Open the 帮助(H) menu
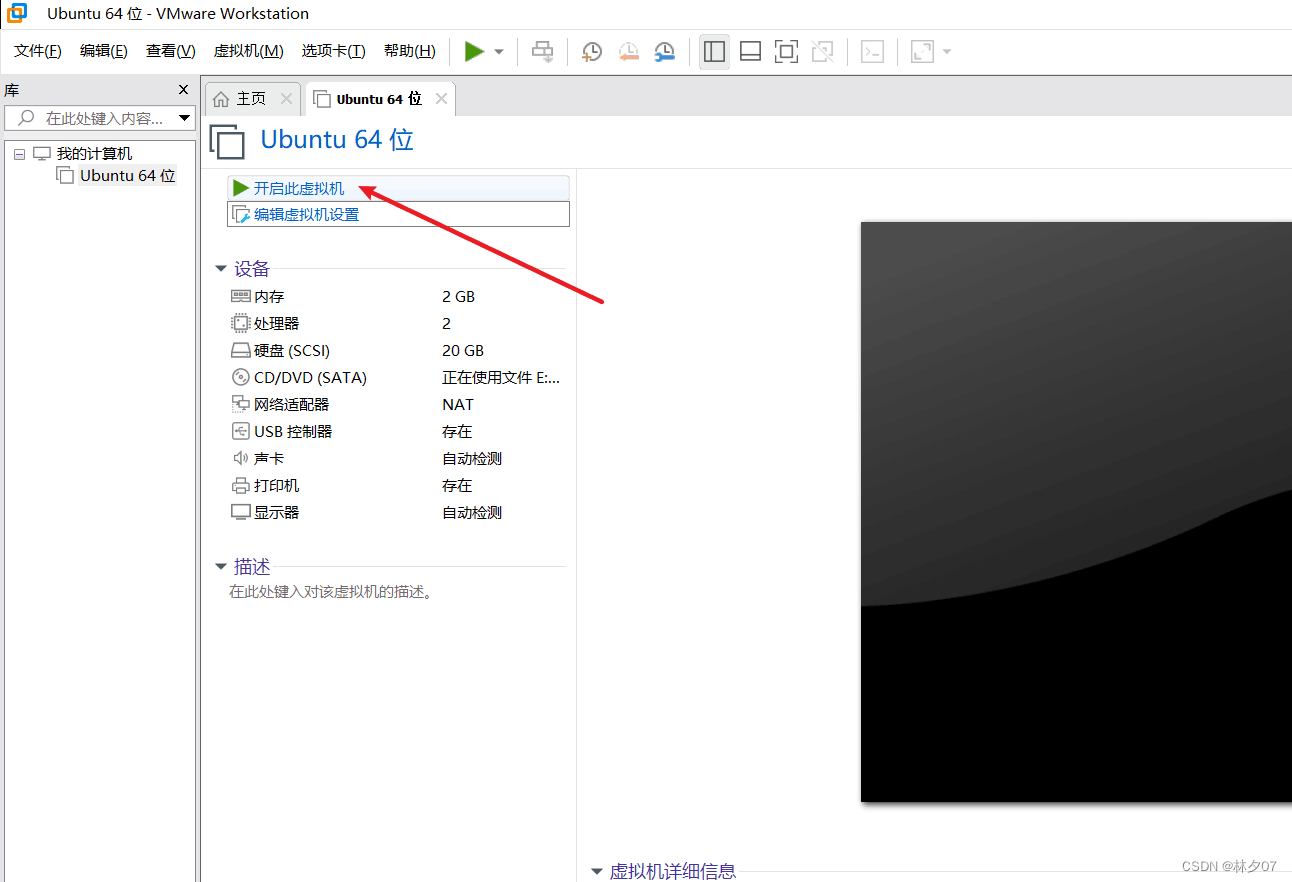Viewport: 1292px width, 882px height. [x=410, y=51]
